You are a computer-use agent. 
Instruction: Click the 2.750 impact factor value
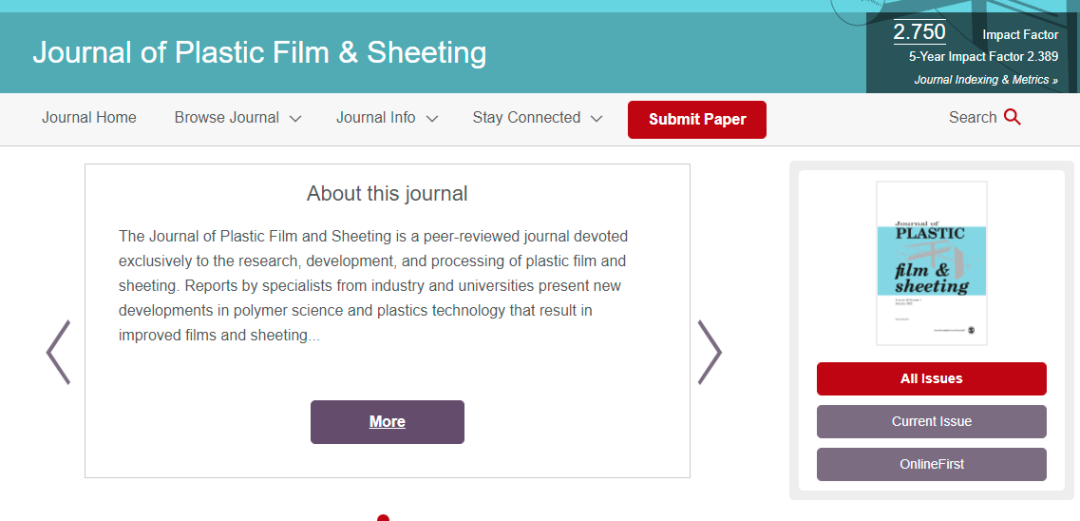pos(919,32)
